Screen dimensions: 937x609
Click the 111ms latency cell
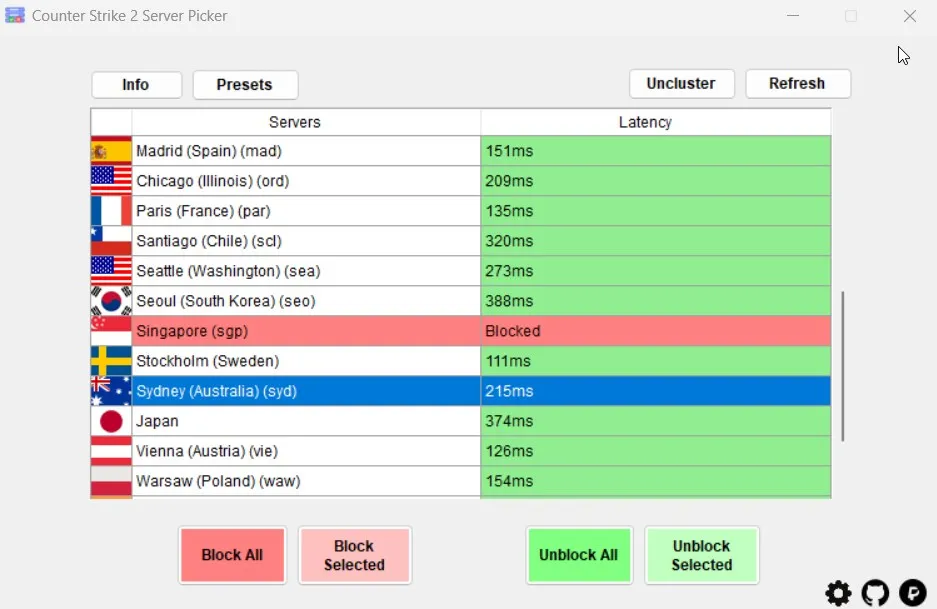pos(656,361)
